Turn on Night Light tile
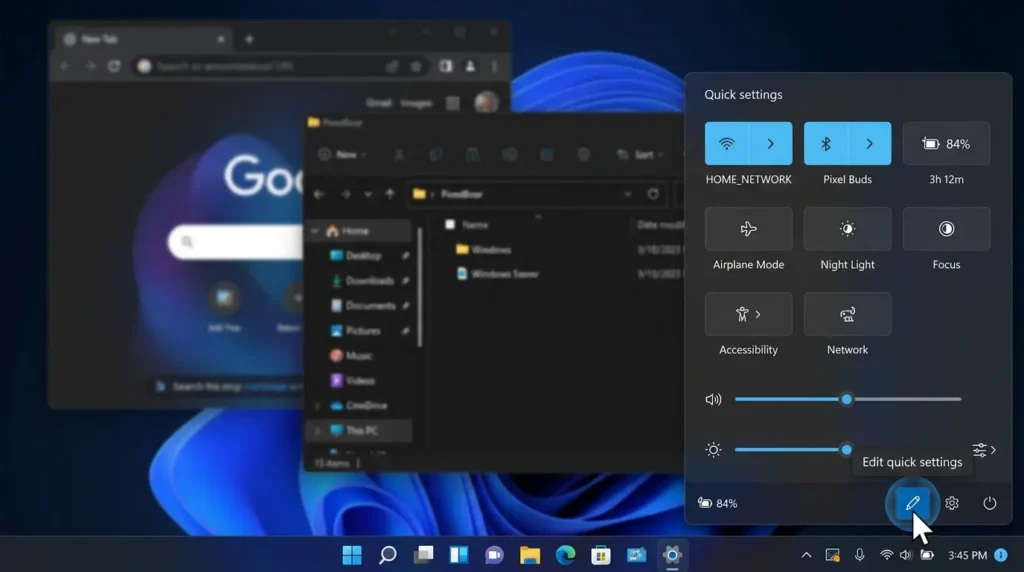Viewport: 1024px width, 572px height. (847, 229)
